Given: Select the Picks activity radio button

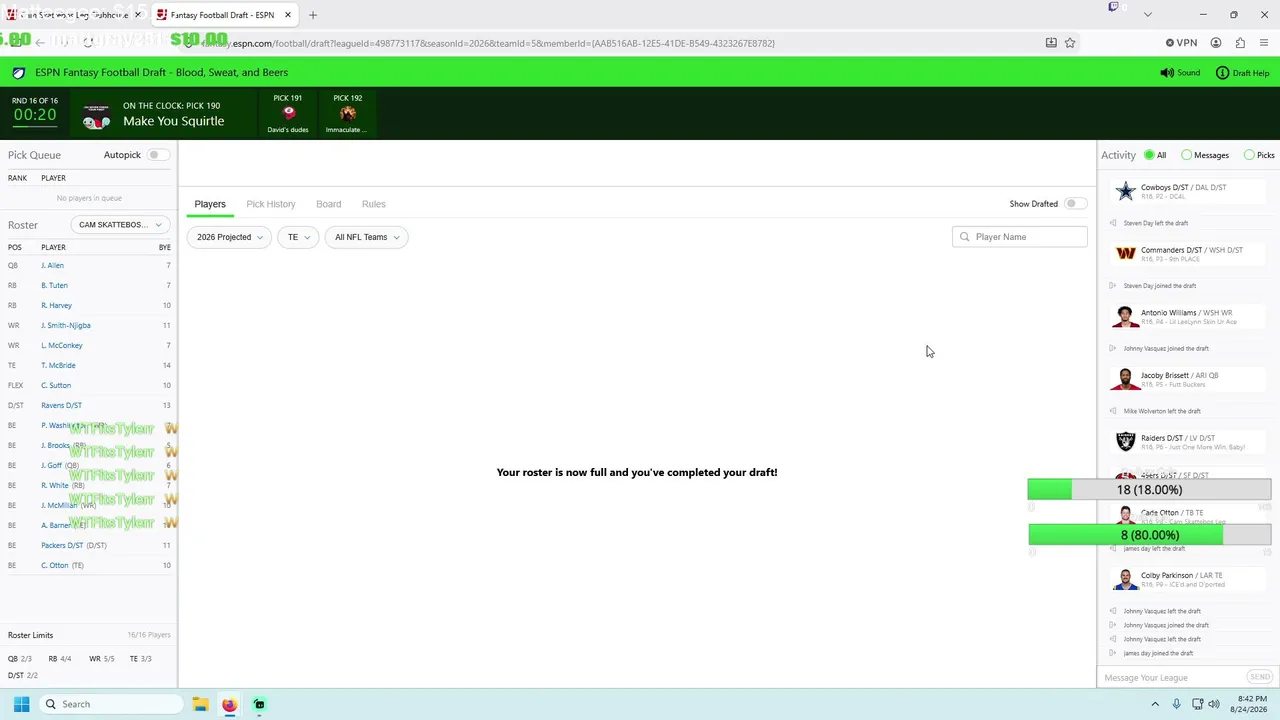Looking at the screenshot, I should click(x=1249, y=155).
